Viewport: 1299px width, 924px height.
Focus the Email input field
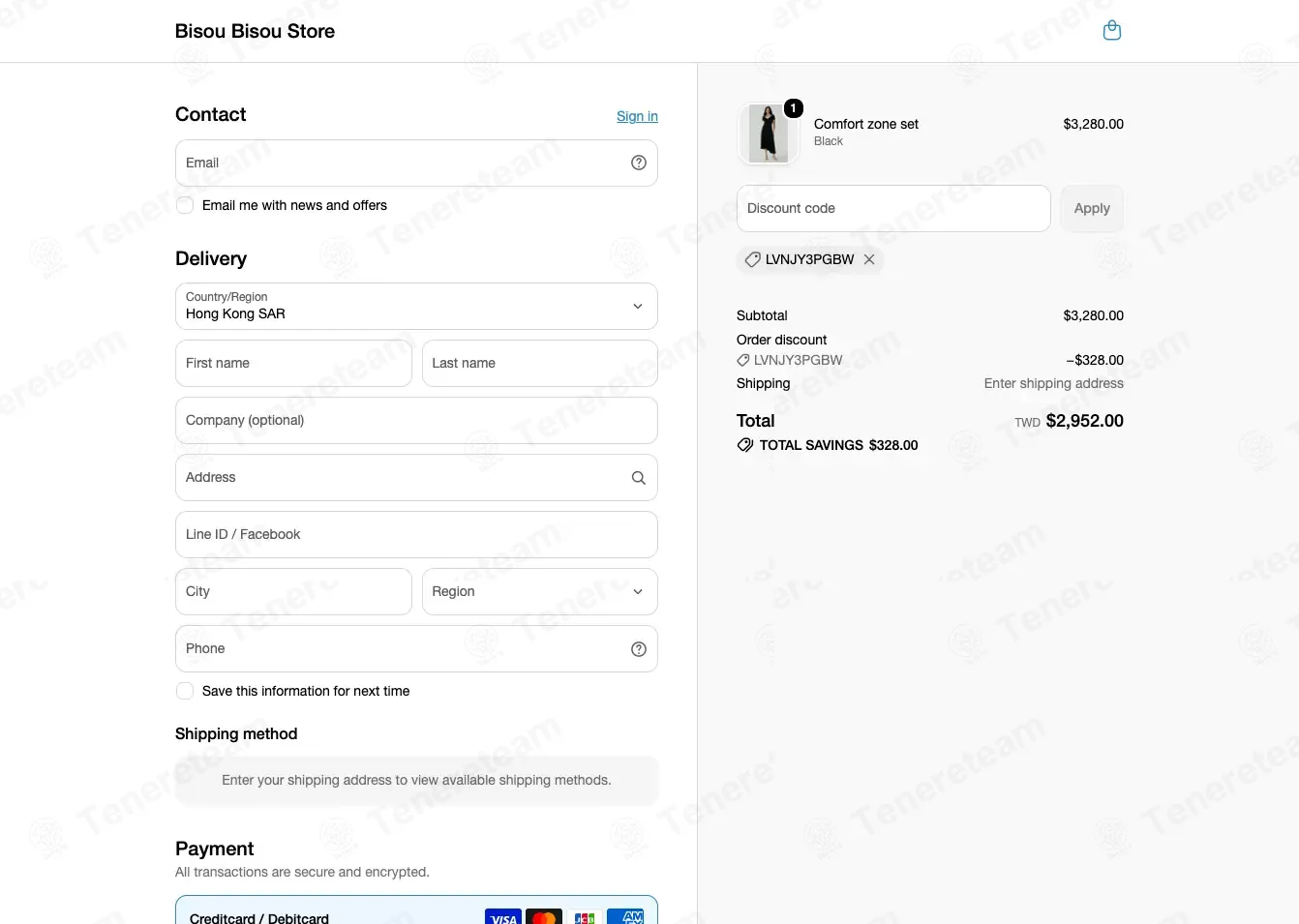[x=416, y=164]
